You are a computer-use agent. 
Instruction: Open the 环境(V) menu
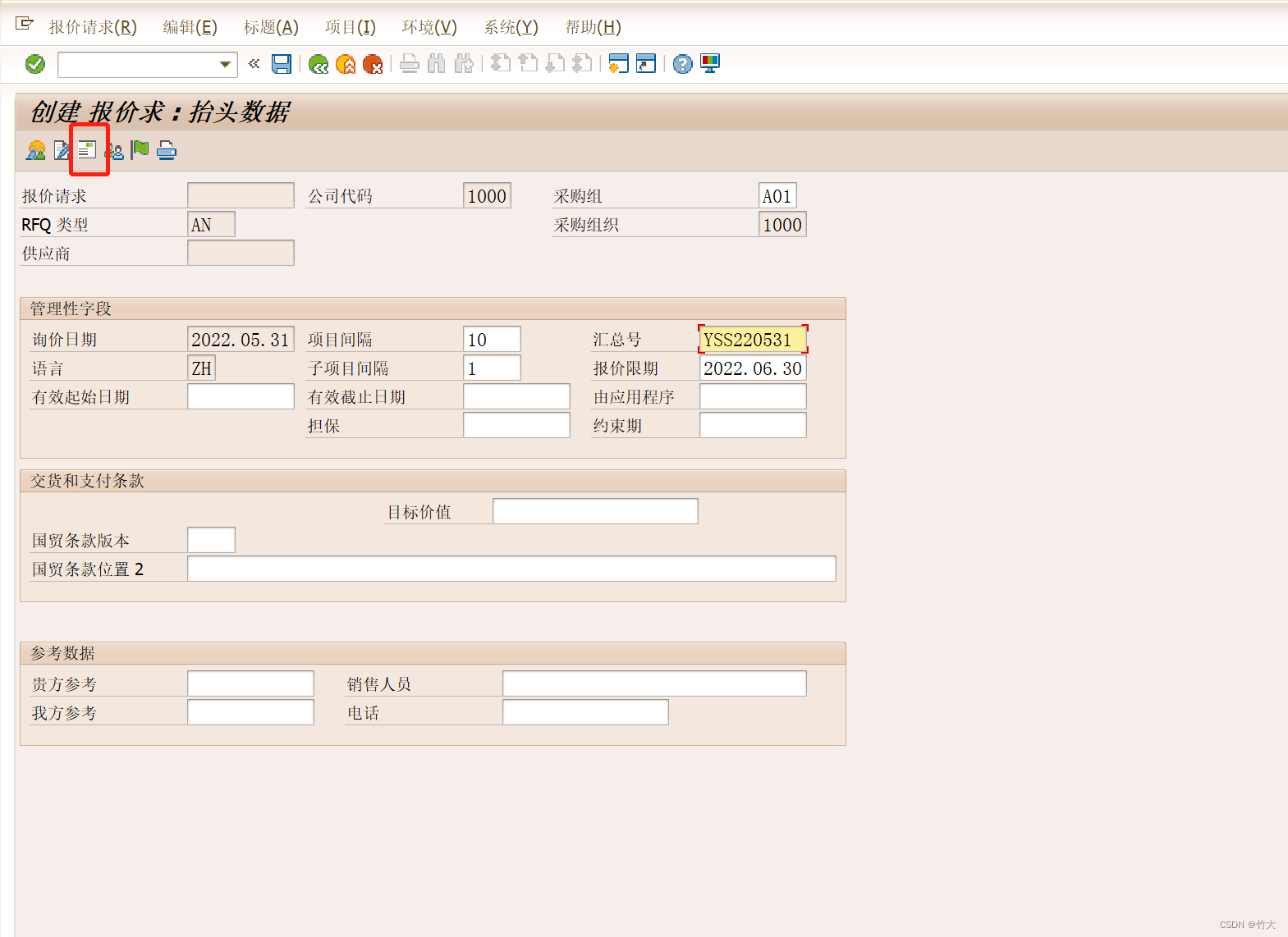click(429, 27)
